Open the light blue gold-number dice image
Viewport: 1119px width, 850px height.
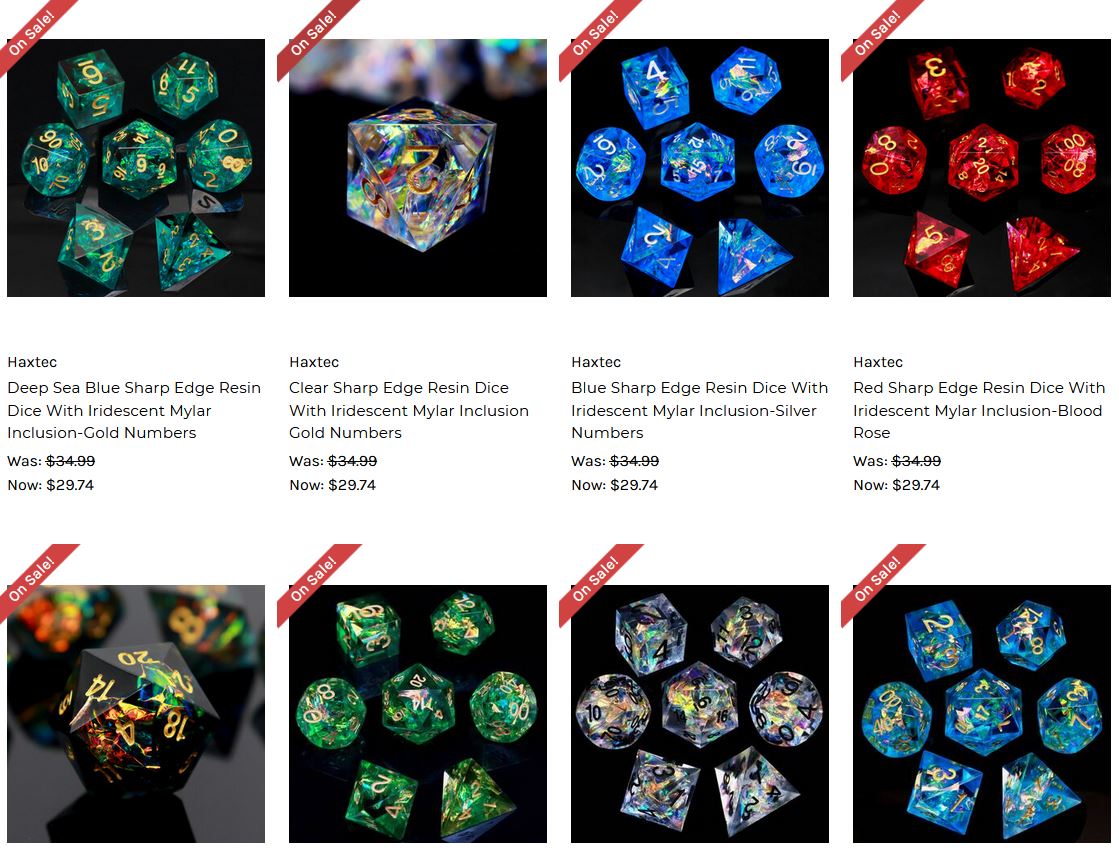981,714
